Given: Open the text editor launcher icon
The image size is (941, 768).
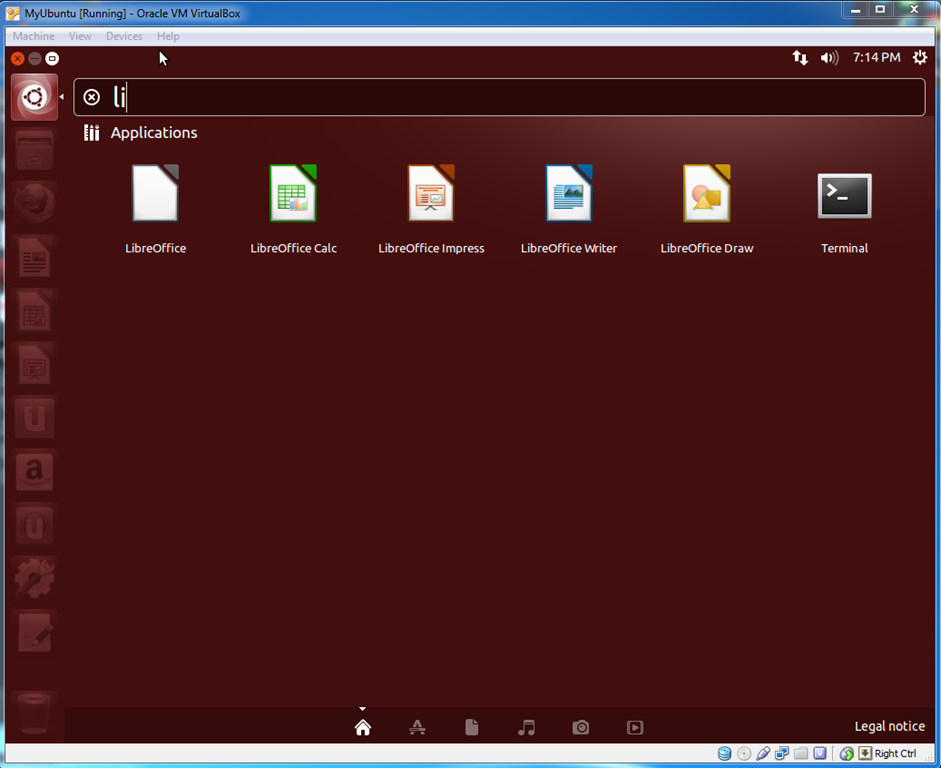Looking at the screenshot, I should (x=34, y=632).
